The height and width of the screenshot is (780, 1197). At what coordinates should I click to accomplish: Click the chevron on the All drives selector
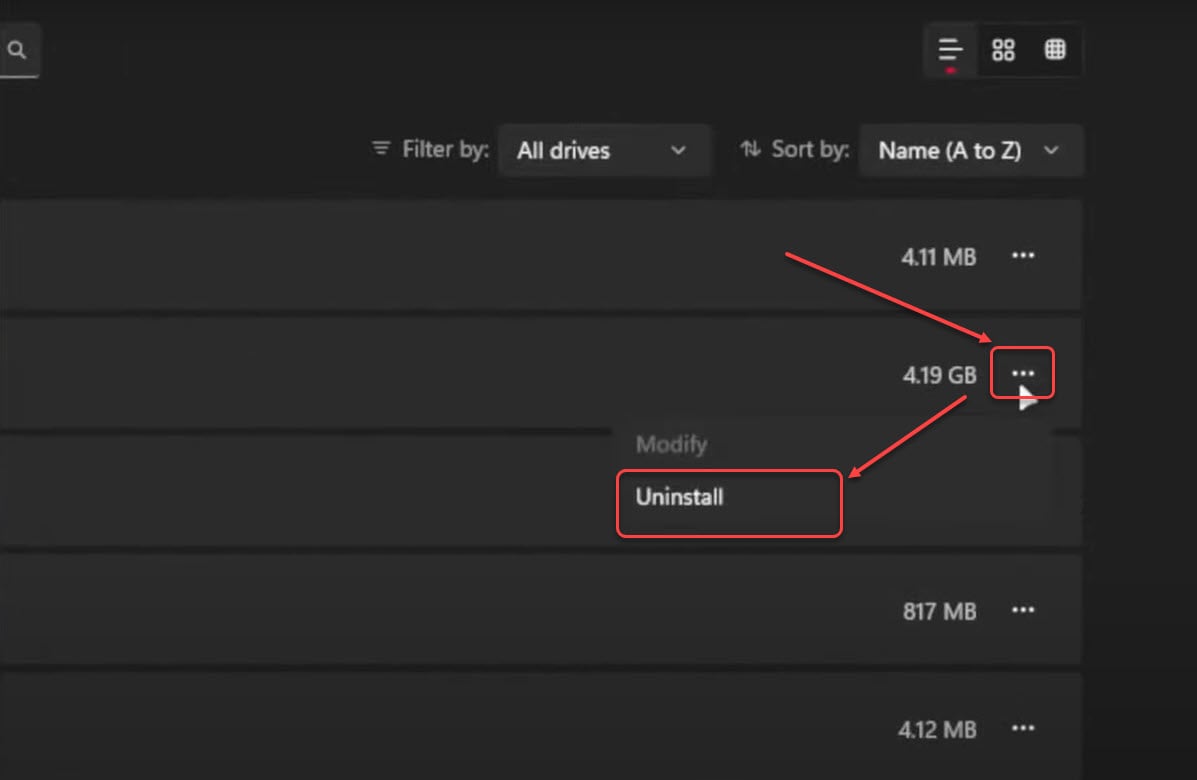(679, 151)
